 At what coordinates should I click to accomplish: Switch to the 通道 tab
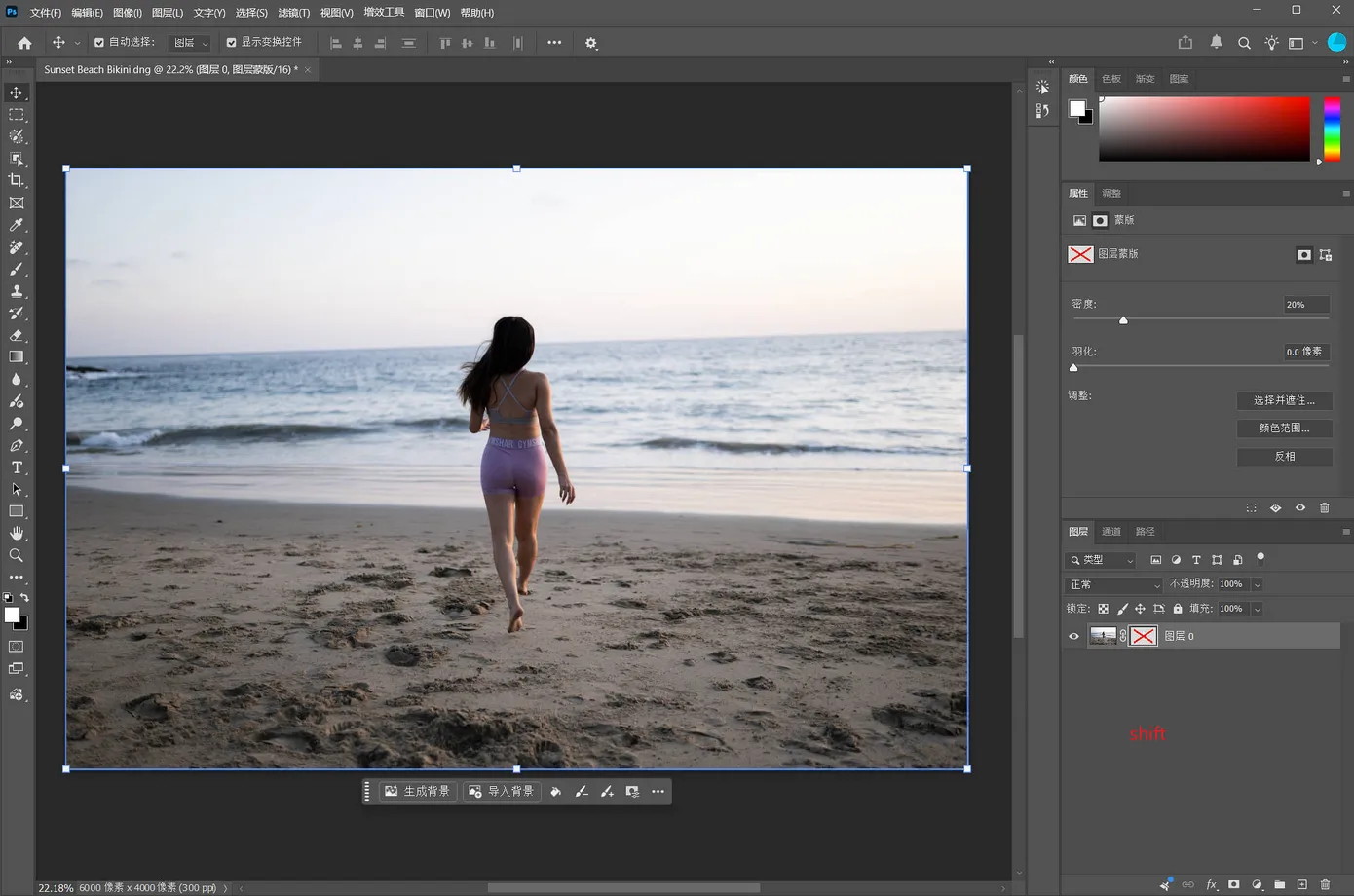(x=1111, y=532)
